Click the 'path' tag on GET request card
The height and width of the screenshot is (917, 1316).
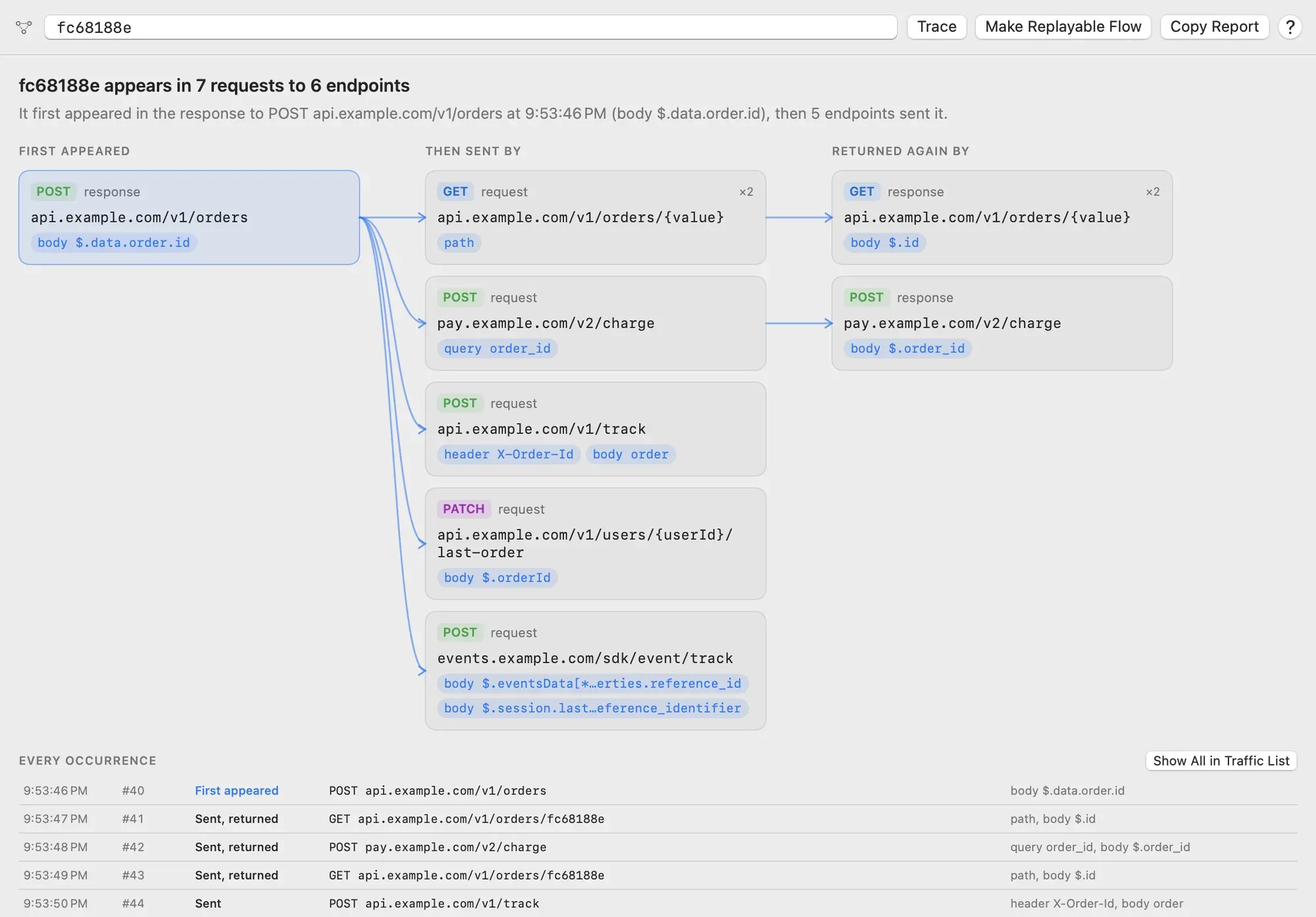tap(459, 242)
